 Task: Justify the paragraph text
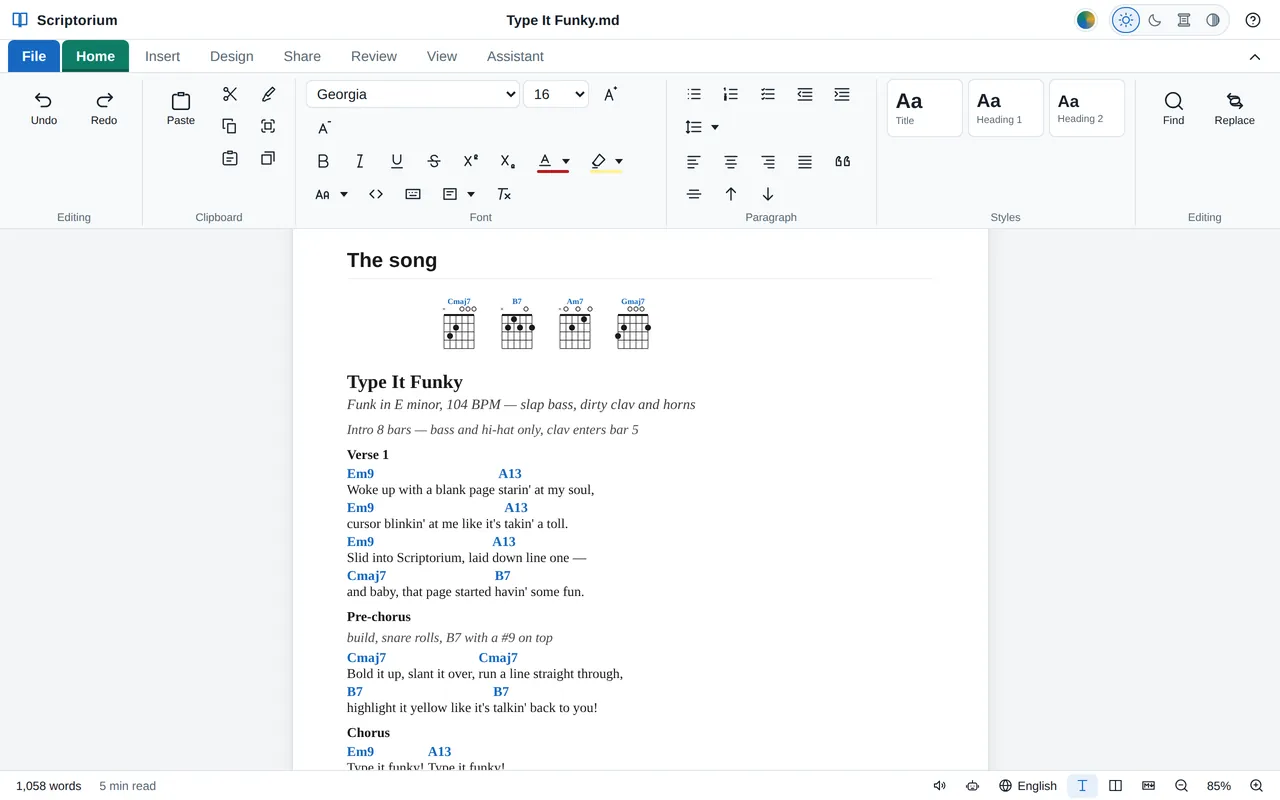coord(805,161)
